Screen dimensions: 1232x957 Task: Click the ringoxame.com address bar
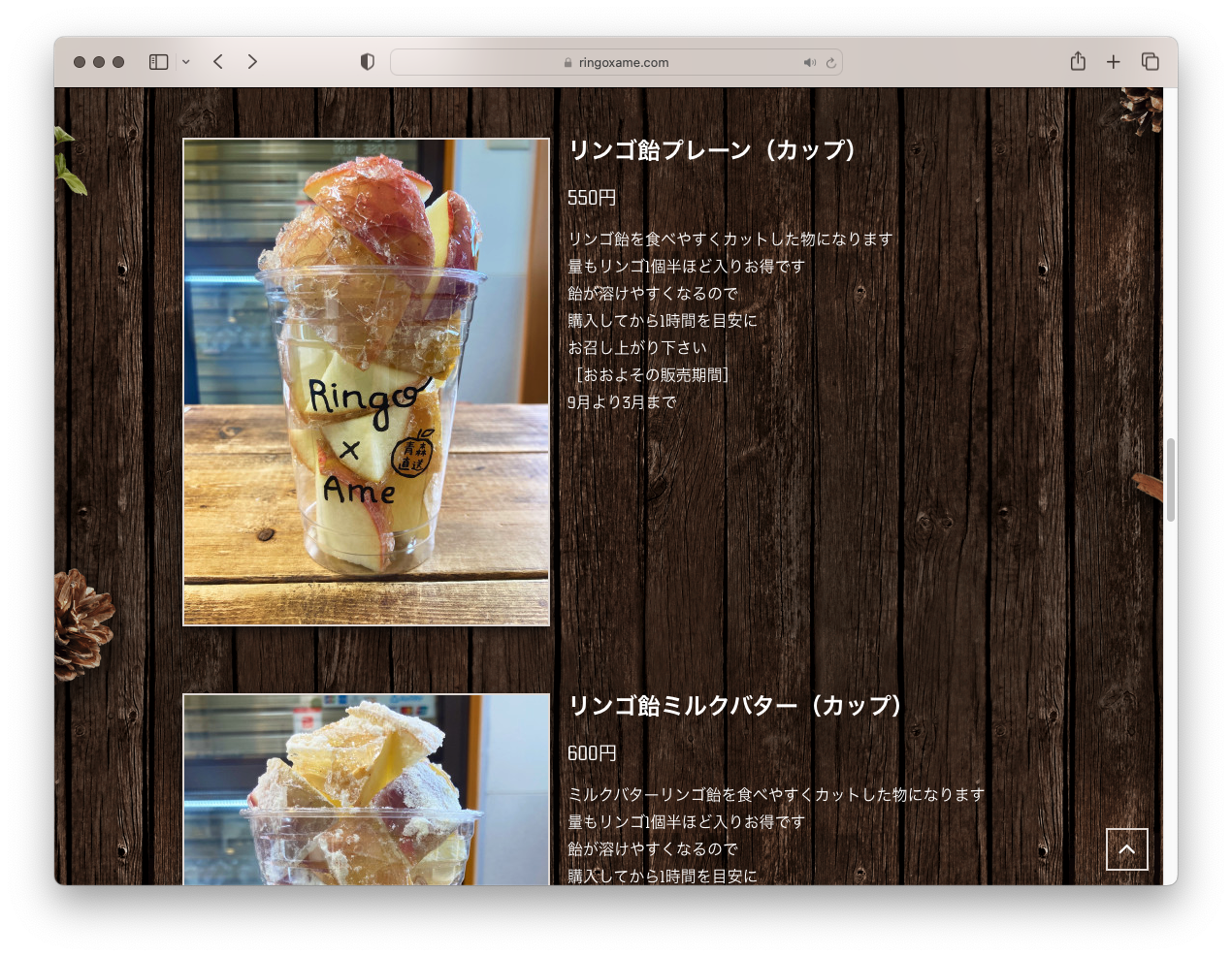(623, 62)
